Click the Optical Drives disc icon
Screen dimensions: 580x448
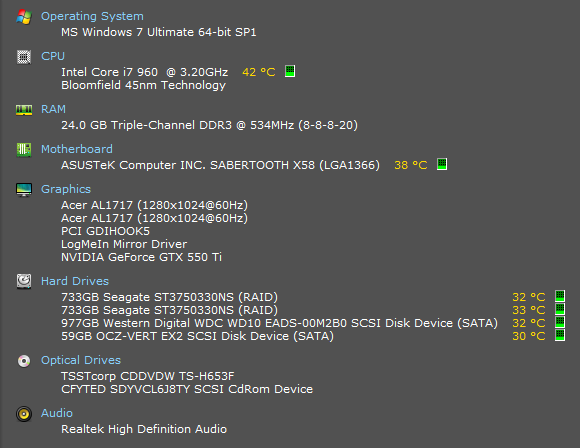pyautogui.click(x=24, y=361)
